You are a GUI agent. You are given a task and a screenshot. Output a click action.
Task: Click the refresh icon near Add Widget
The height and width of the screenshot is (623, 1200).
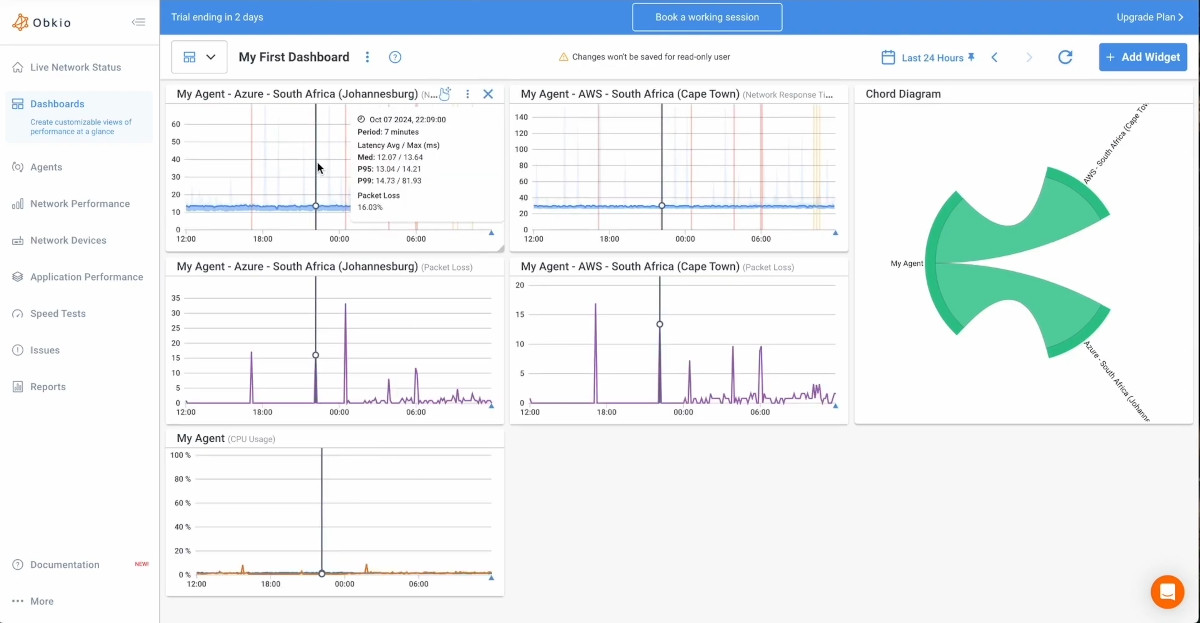coord(1064,57)
